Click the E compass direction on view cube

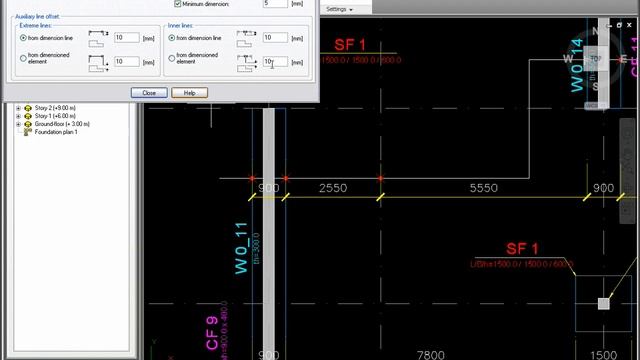(623, 59)
